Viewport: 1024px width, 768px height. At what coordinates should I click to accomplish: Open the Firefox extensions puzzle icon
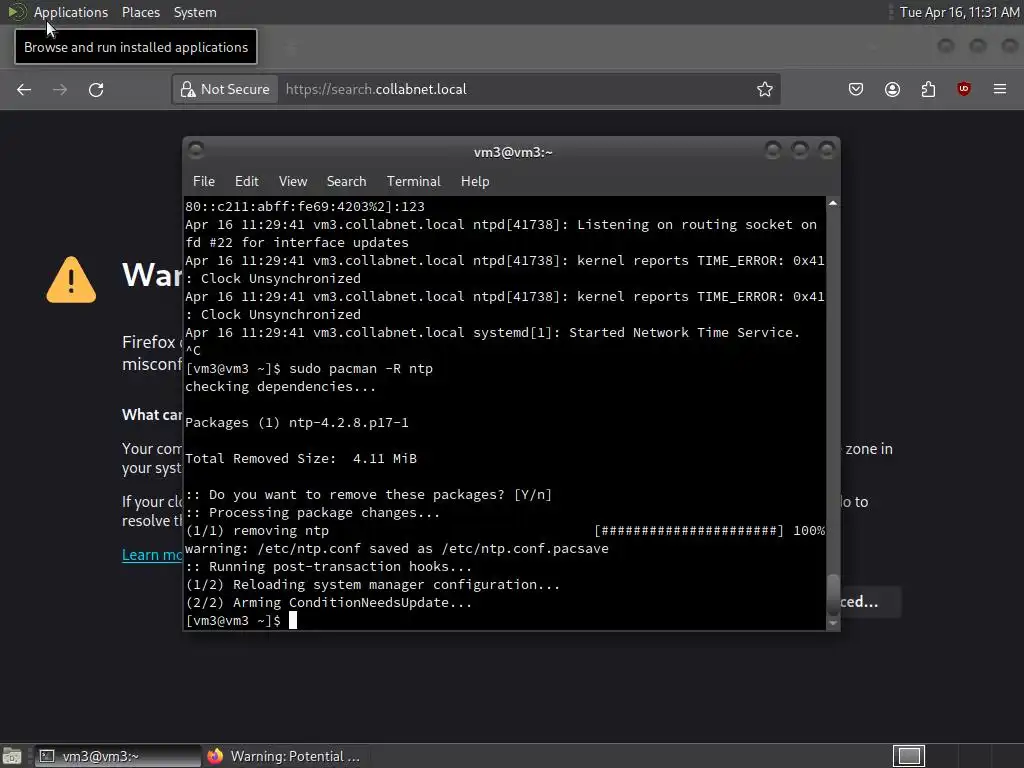tap(928, 89)
